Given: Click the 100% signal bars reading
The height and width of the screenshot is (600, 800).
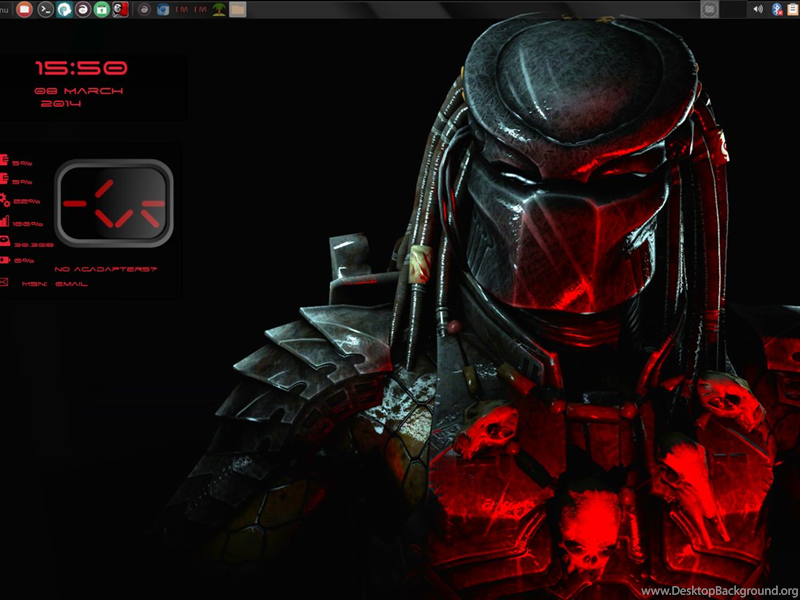Looking at the screenshot, I should [x=28, y=224].
